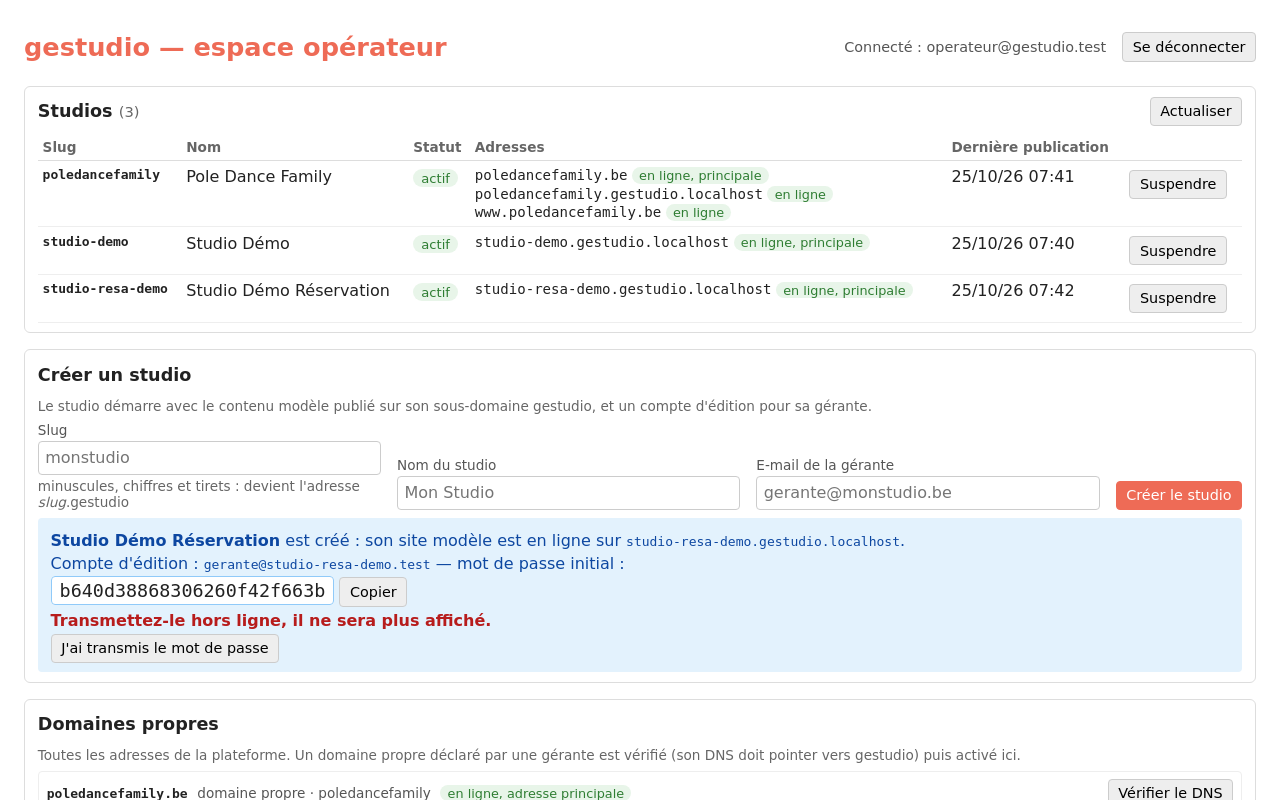Click the studio-demo.gestudio.localhost address

click(602, 242)
